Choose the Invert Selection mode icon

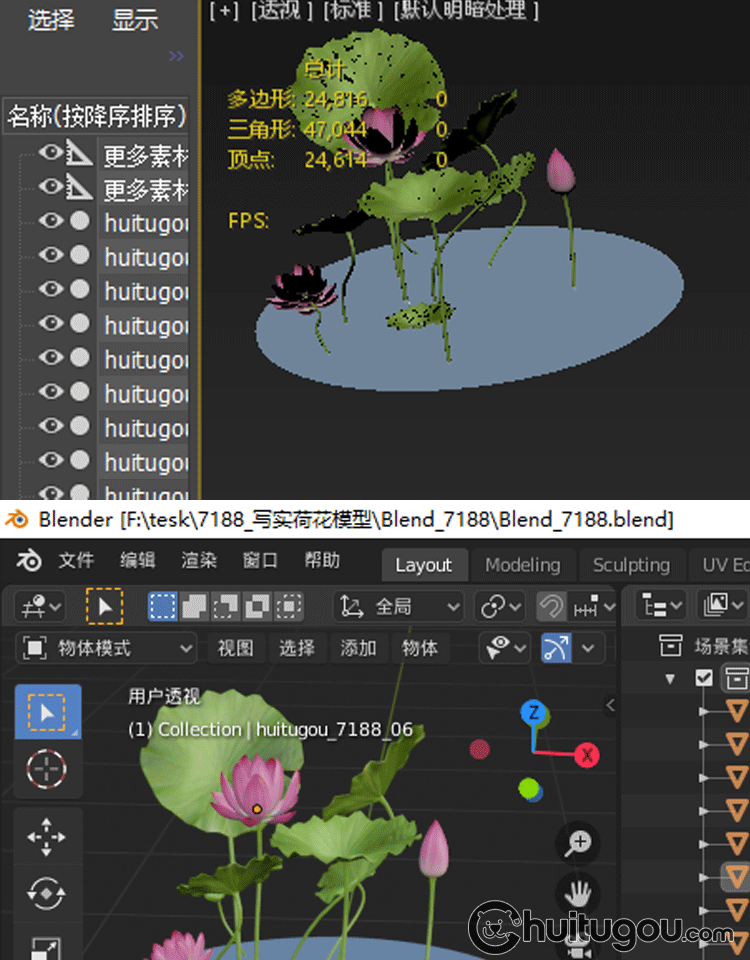pyautogui.click(x=257, y=607)
